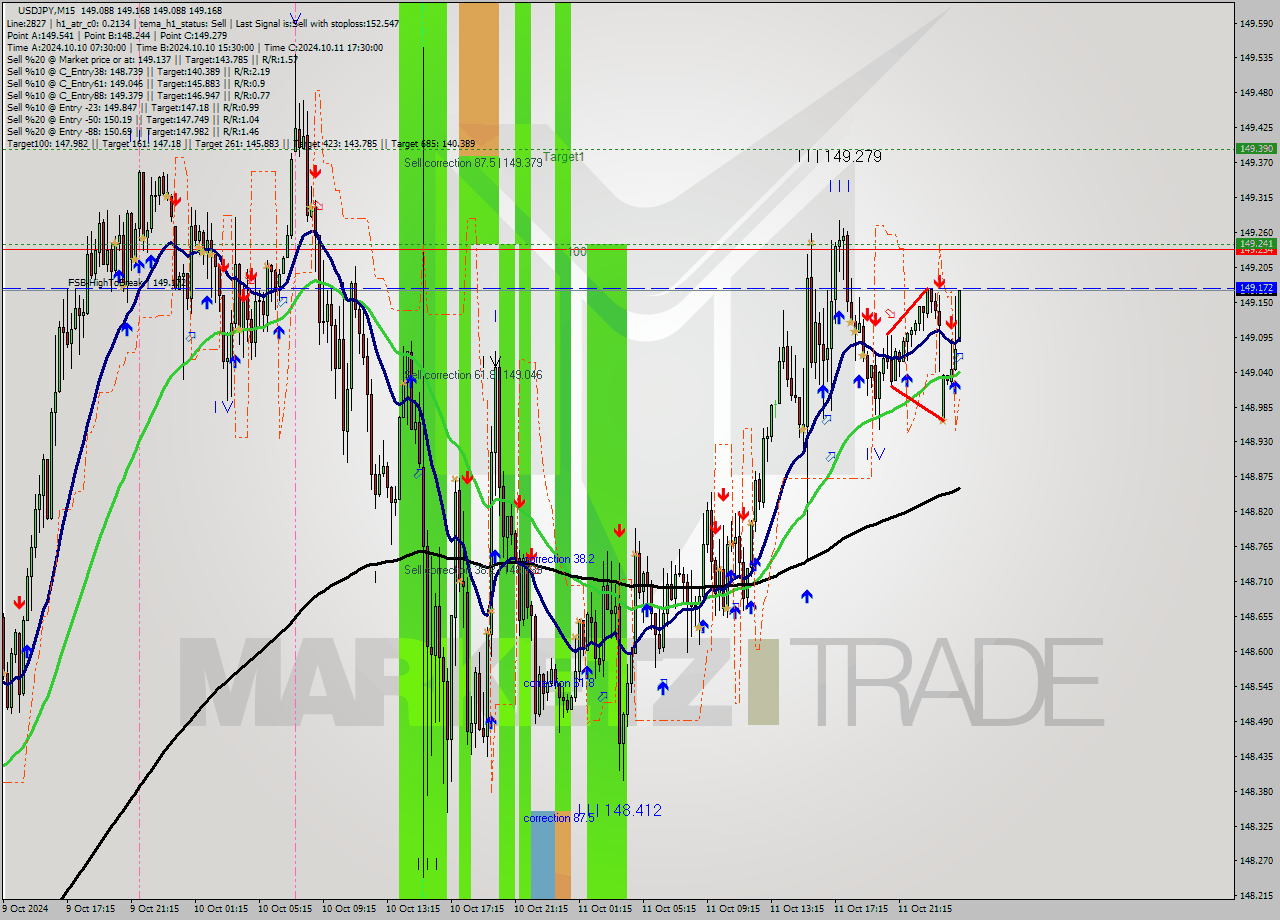Select the '149.279' wave label
The height and width of the screenshot is (920, 1280).
(854, 157)
